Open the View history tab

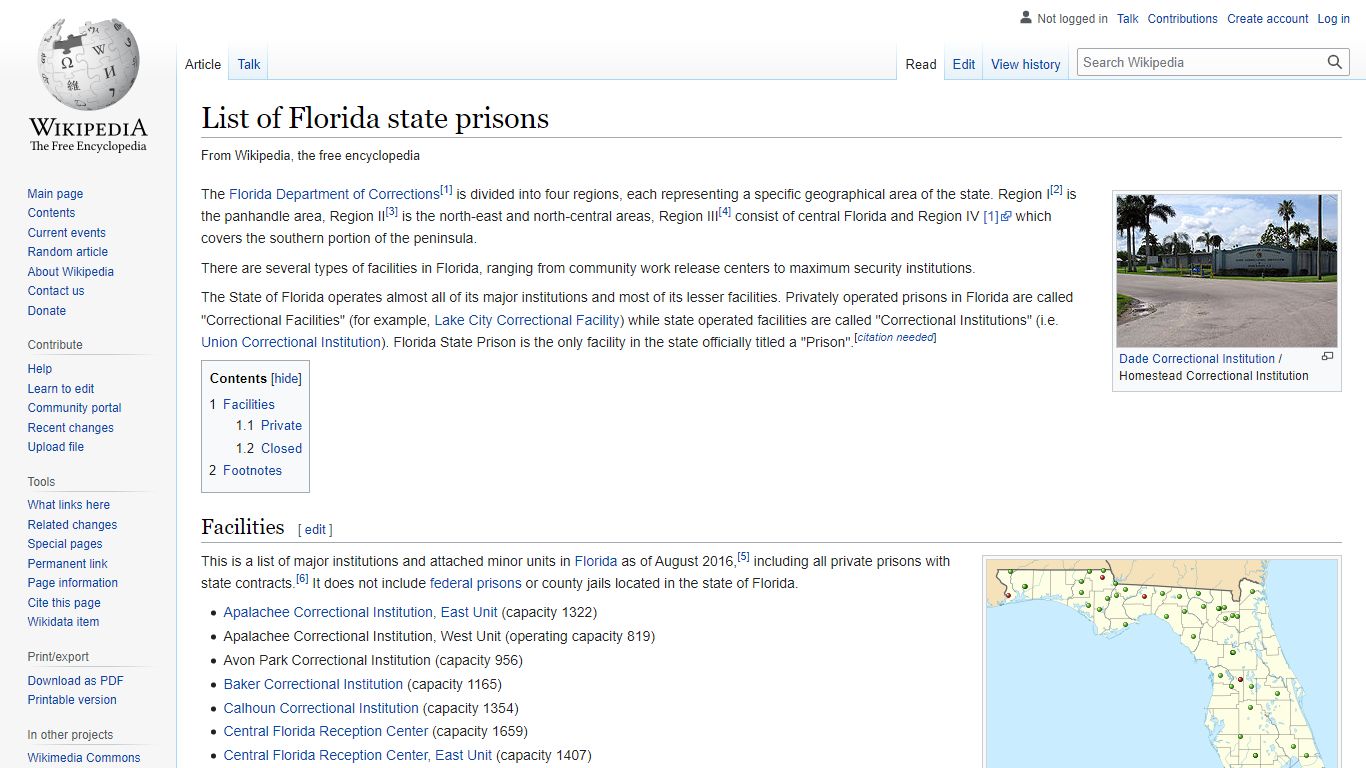pyautogui.click(x=1026, y=64)
